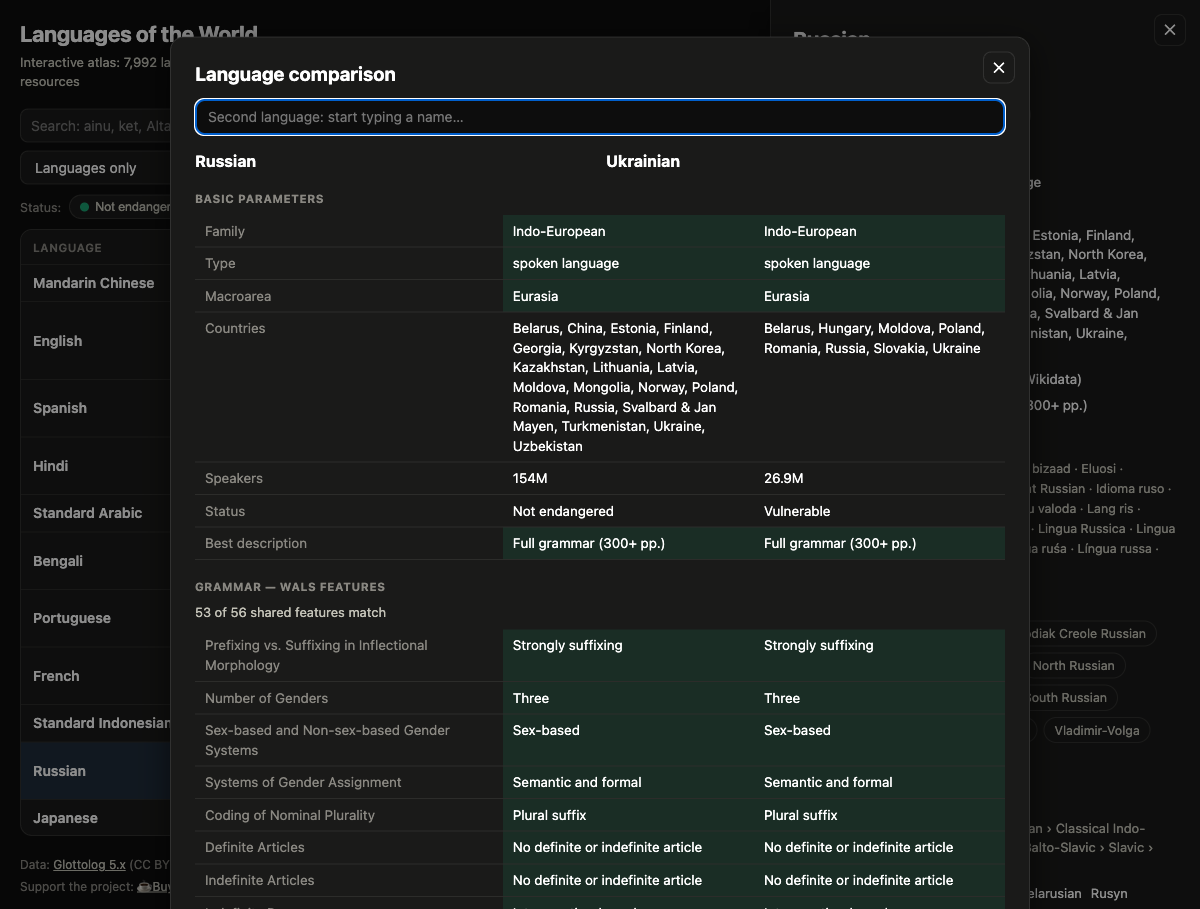Open the Vladimir-Volga dialect chip
Image resolution: width=1200 pixels, height=909 pixels.
coord(1096,730)
